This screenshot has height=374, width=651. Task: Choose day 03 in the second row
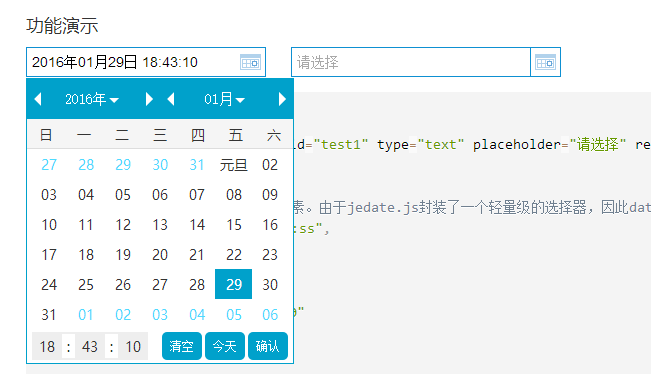pos(49,195)
